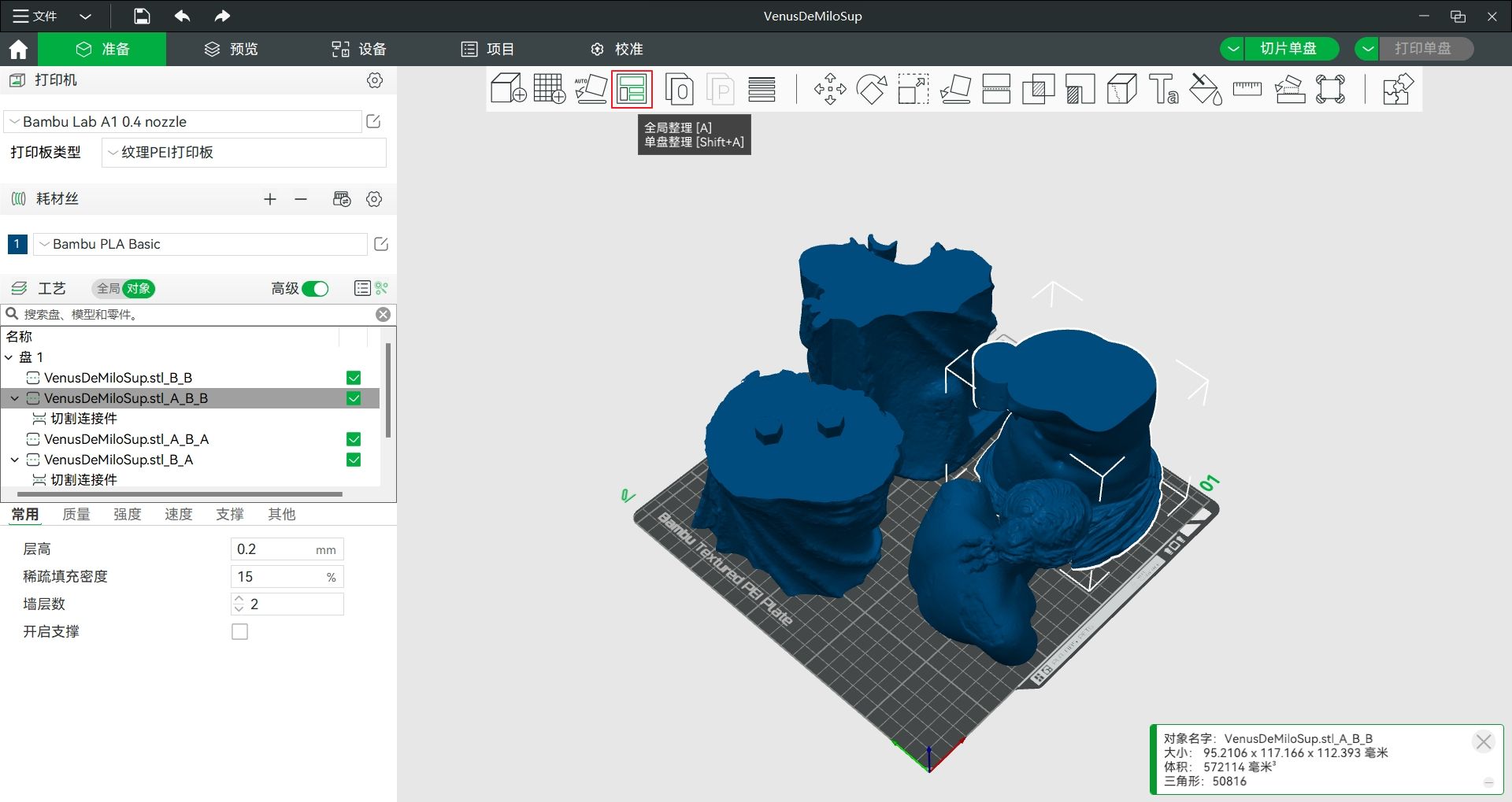The width and height of the screenshot is (1512, 802).
Task: Select the Cut tool
Action: (997, 89)
